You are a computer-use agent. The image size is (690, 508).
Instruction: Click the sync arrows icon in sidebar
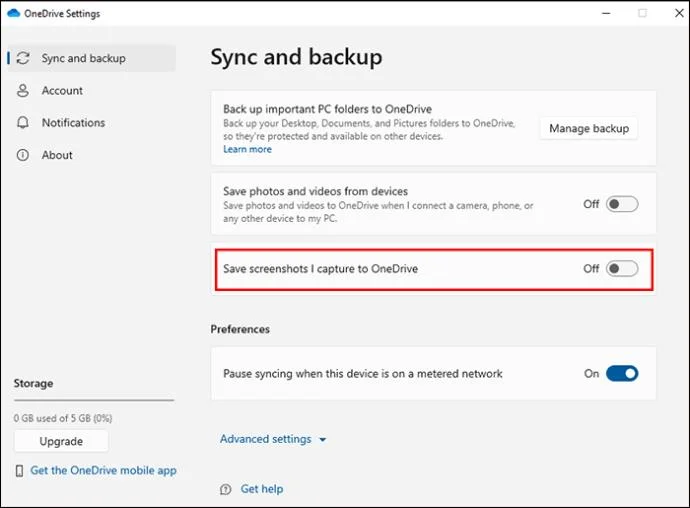[23, 58]
